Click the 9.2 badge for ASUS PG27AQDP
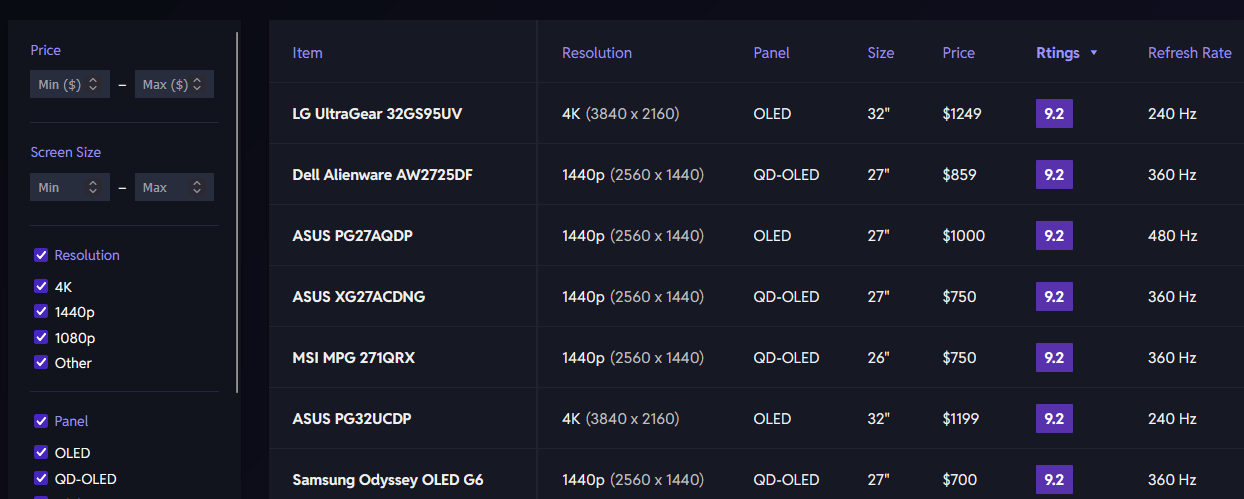1244x499 pixels. tap(1054, 236)
